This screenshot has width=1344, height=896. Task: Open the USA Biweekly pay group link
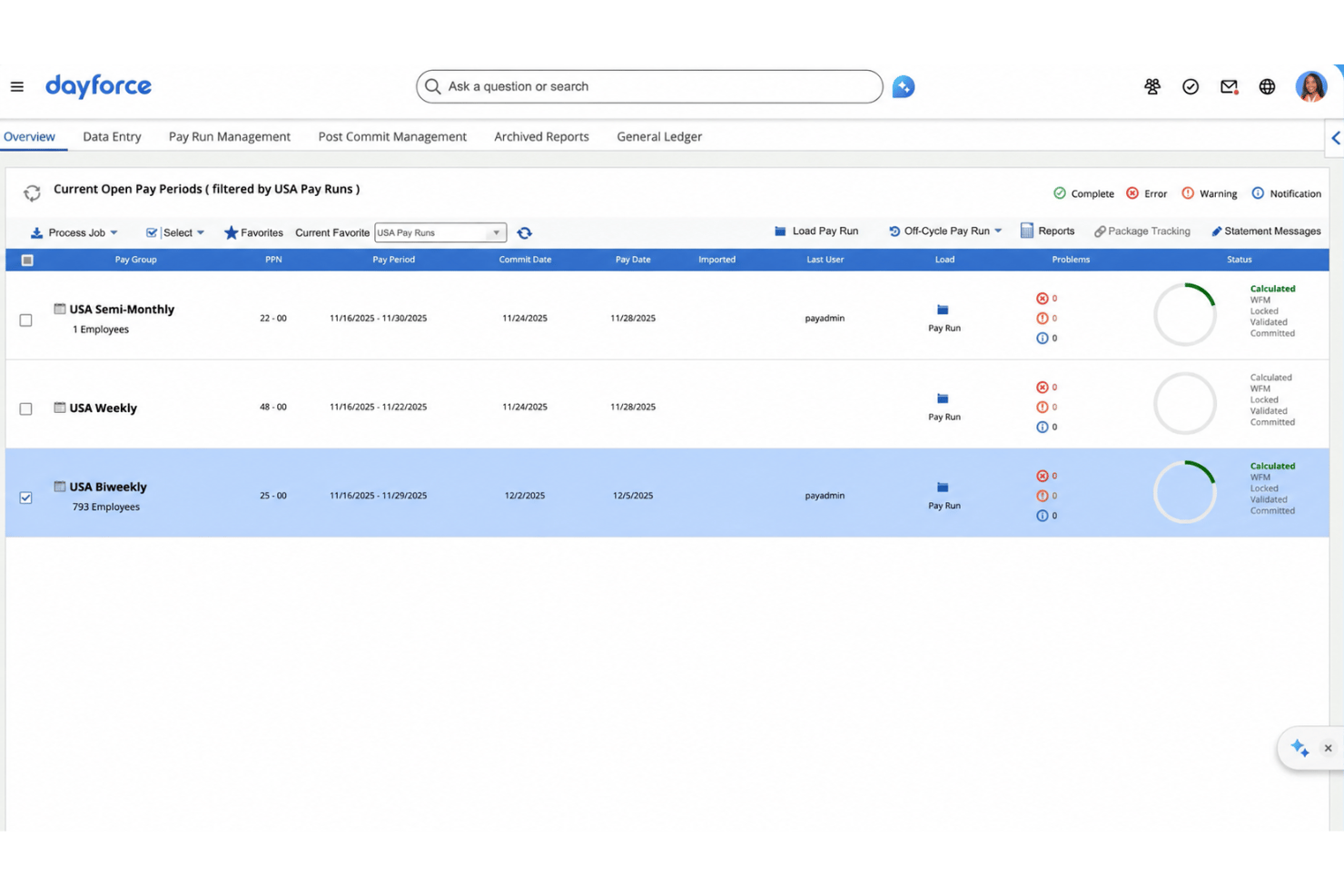pos(108,487)
